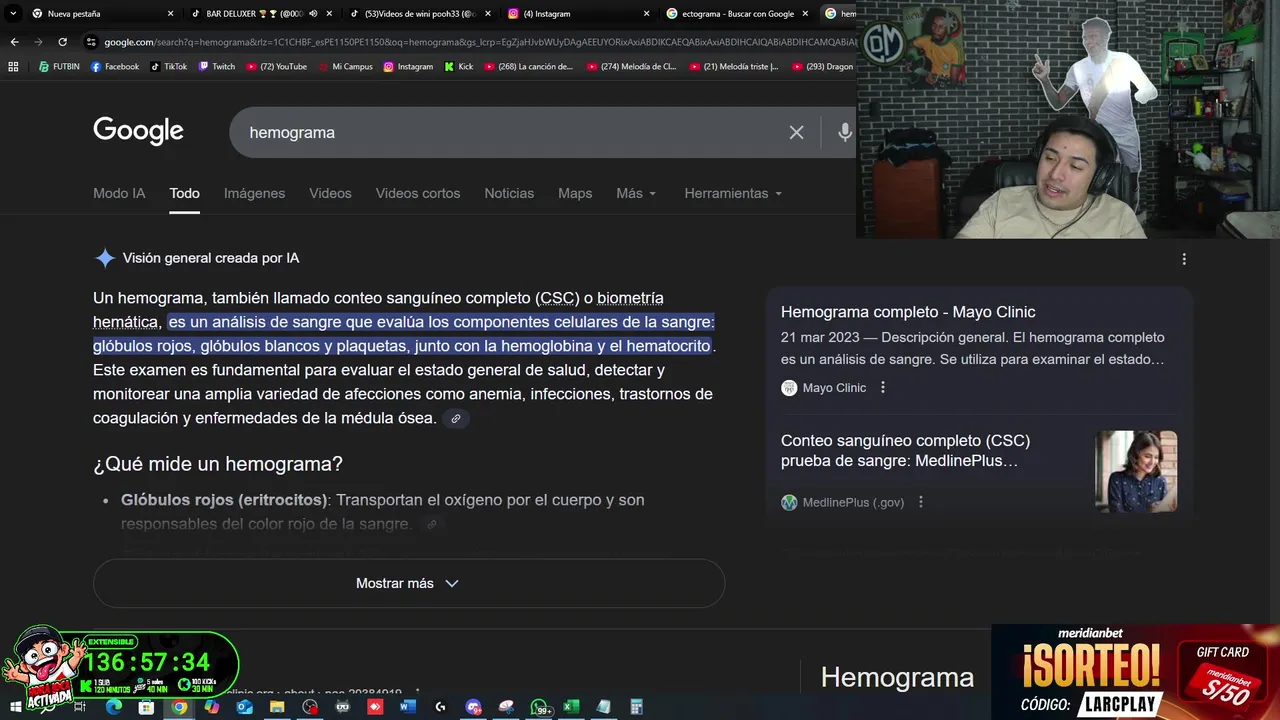The image size is (1280, 720).
Task: Open the Facebook bookmark
Action: click(115, 67)
